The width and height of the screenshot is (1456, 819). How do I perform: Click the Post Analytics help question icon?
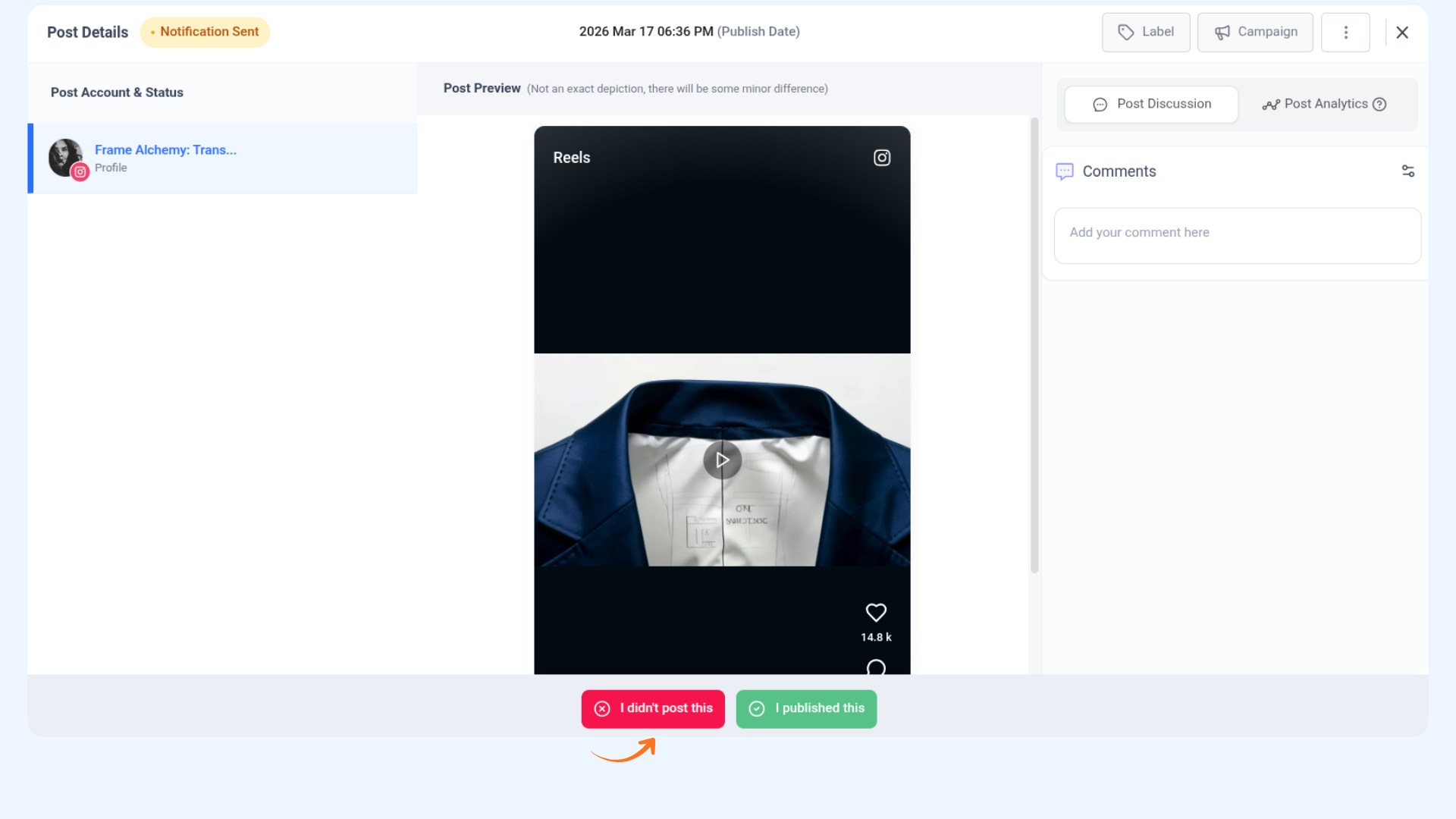tap(1379, 105)
